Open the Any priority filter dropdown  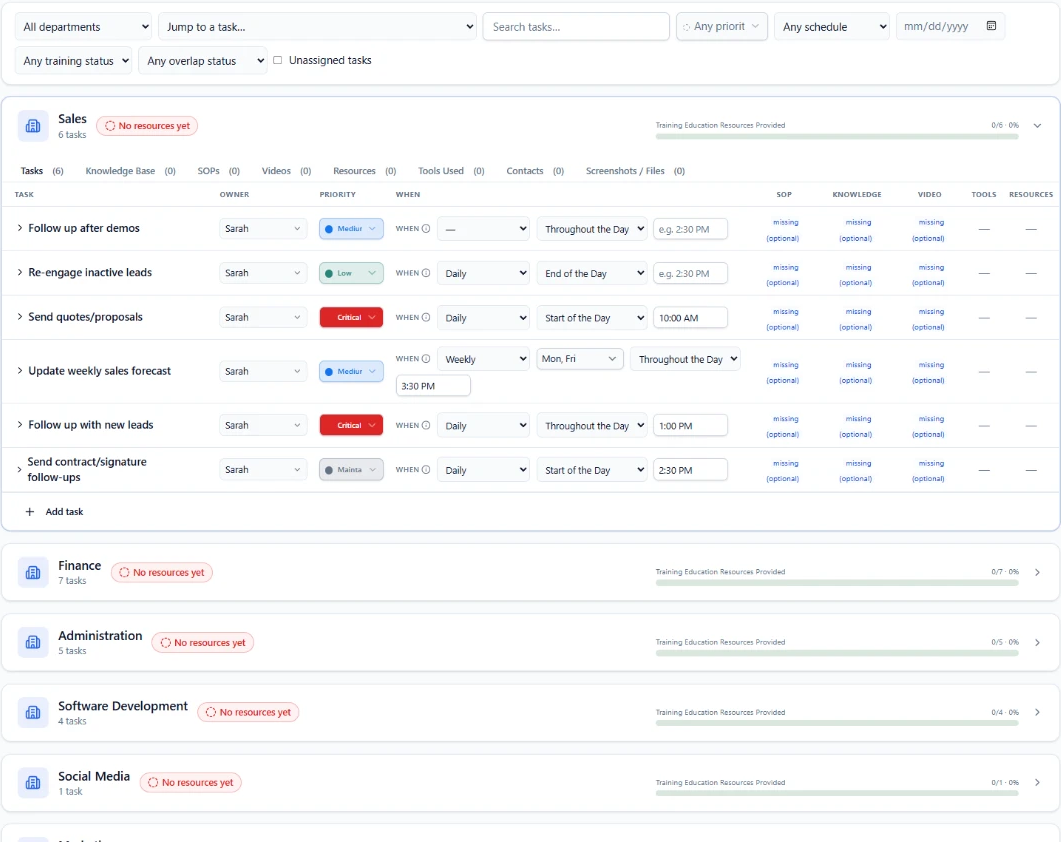tap(721, 26)
